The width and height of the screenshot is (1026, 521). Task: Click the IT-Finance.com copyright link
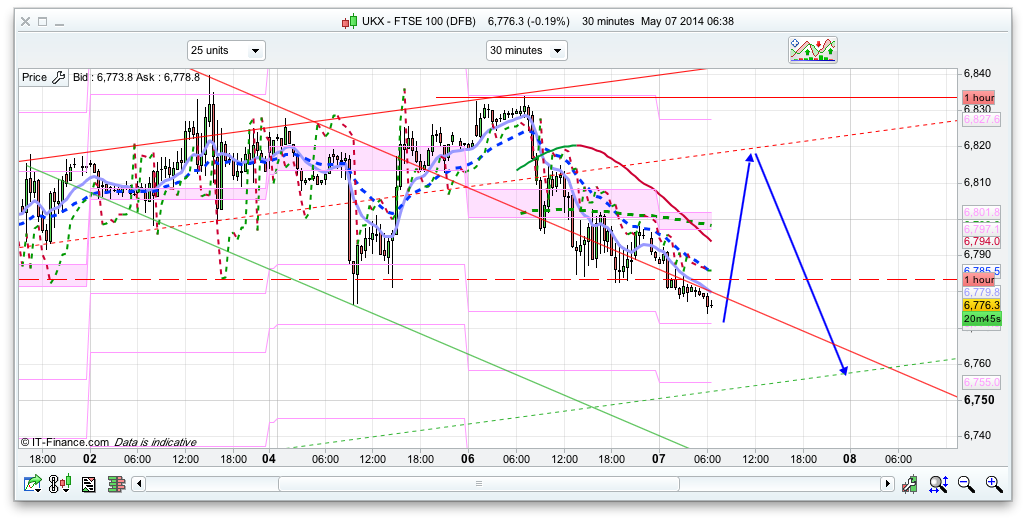pos(64,442)
